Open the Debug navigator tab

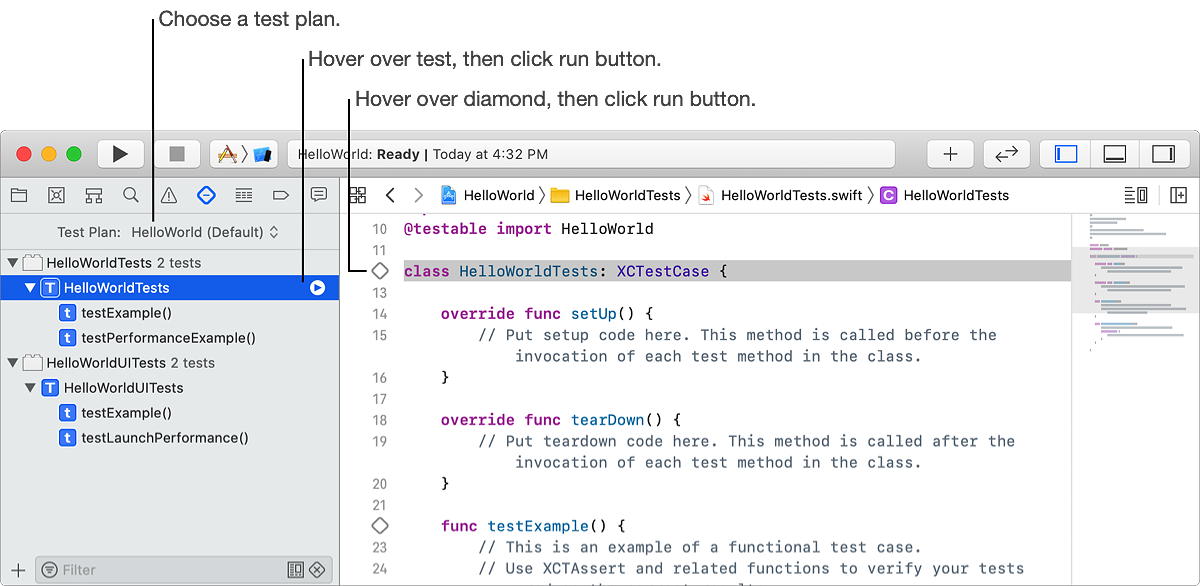243,194
